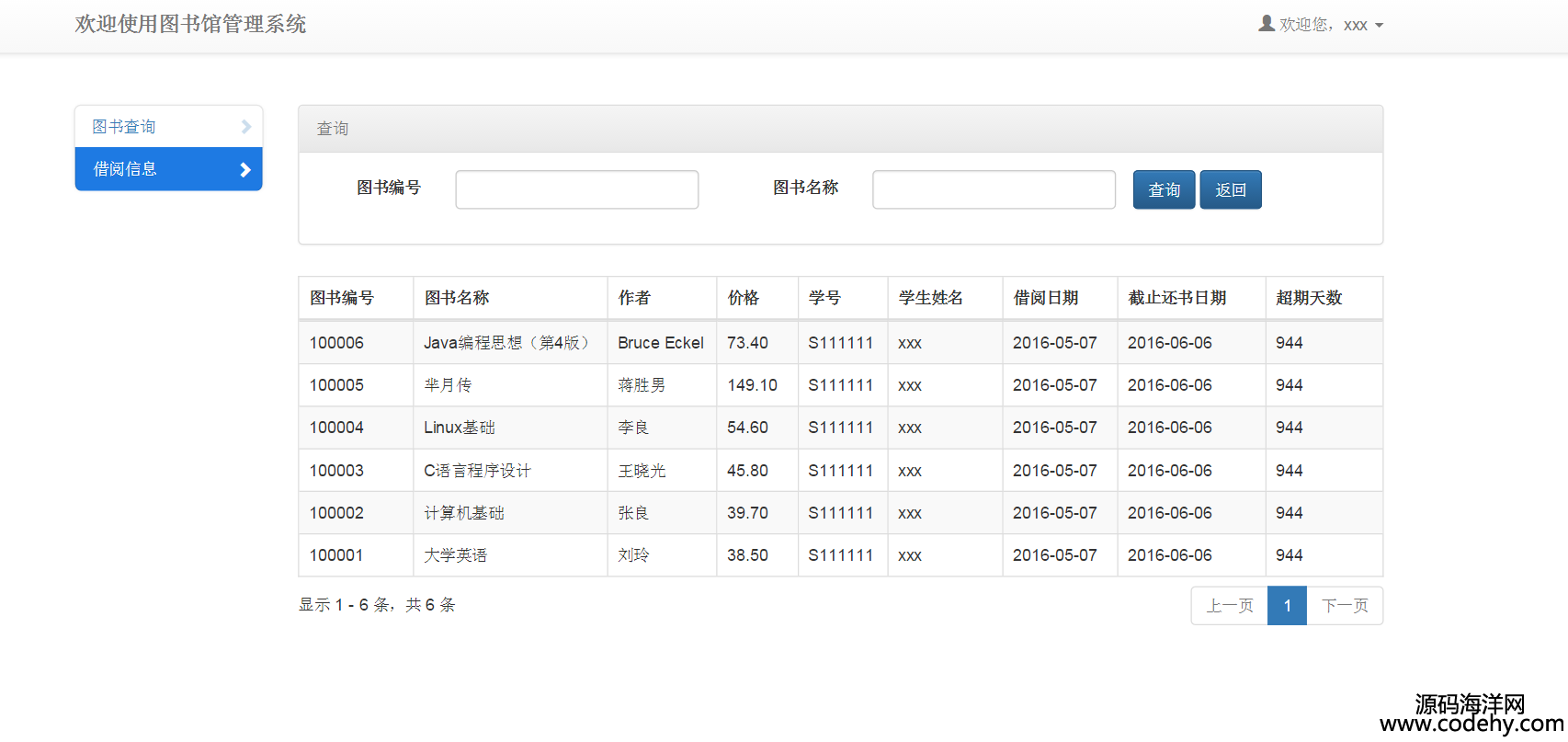Click chevron arrow beside 借阅信息
Viewport: 1568px width, 742px height.
point(245,170)
